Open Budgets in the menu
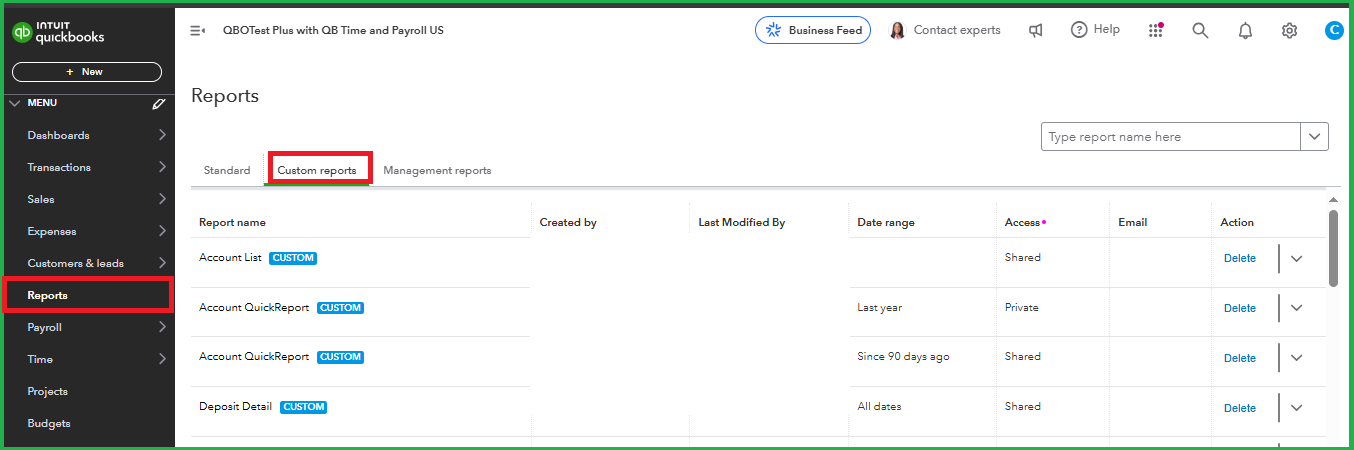The height and width of the screenshot is (450, 1354). (x=49, y=423)
